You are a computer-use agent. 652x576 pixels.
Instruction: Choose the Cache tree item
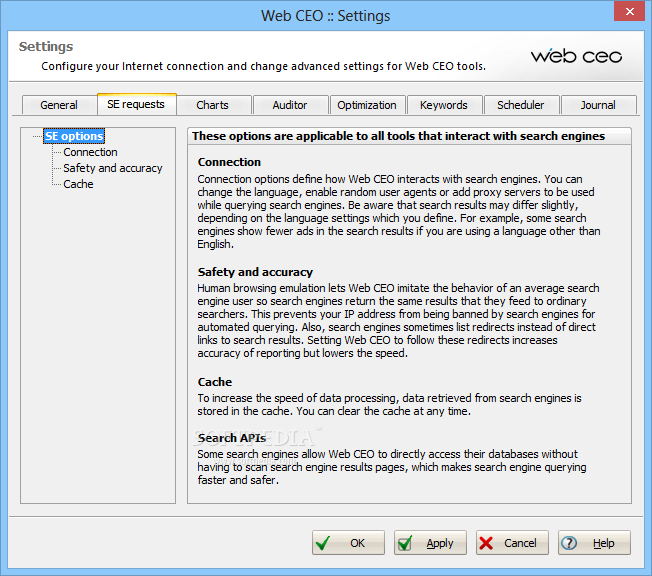click(x=78, y=184)
